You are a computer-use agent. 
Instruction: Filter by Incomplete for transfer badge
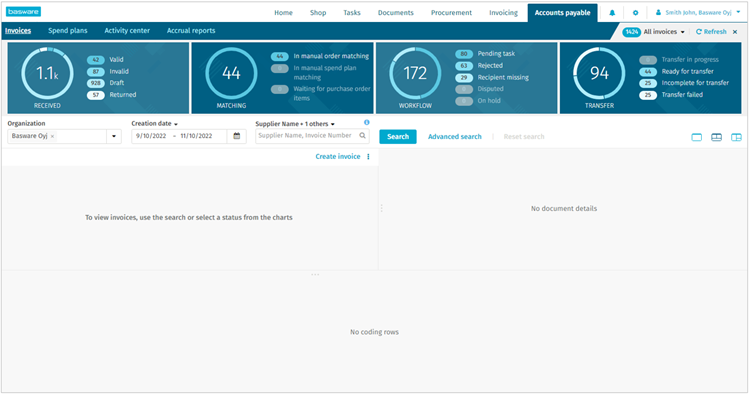(x=648, y=83)
